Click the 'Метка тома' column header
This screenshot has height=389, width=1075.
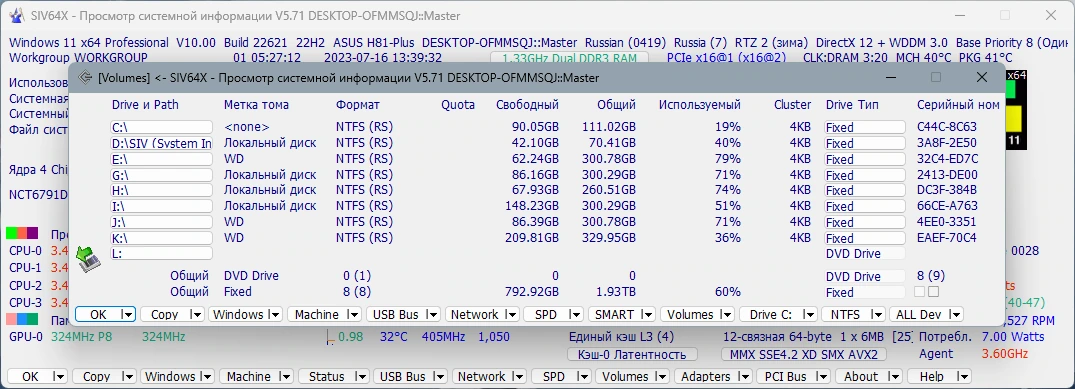point(256,105)
